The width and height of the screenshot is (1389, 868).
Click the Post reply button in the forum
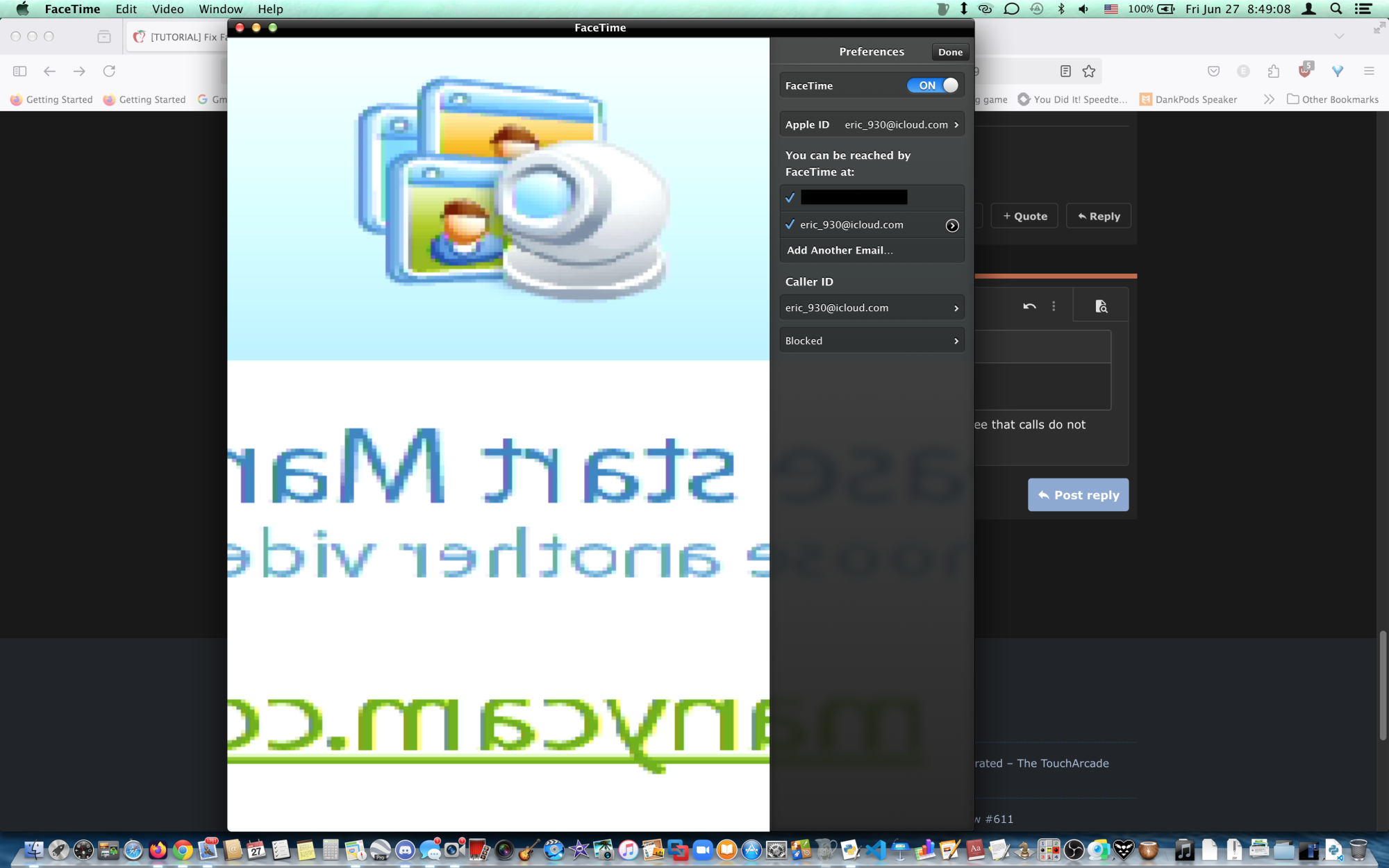tap(1078, 494)
